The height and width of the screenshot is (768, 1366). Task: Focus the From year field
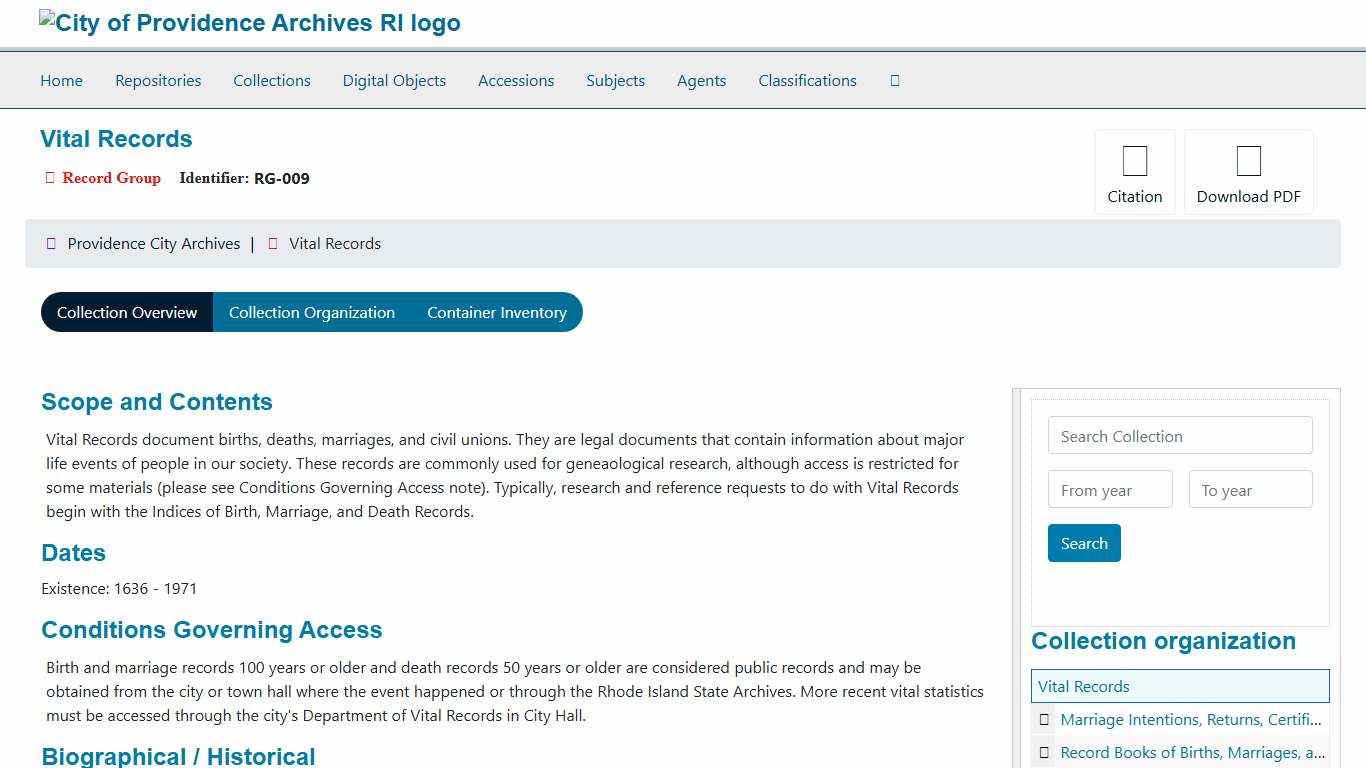pos(1110,490)
